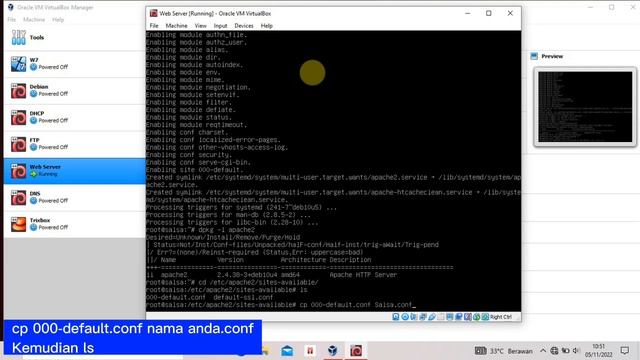
Task: Select the FTP virtual machine
Action: pyautogui.click(x=74, y=144)
